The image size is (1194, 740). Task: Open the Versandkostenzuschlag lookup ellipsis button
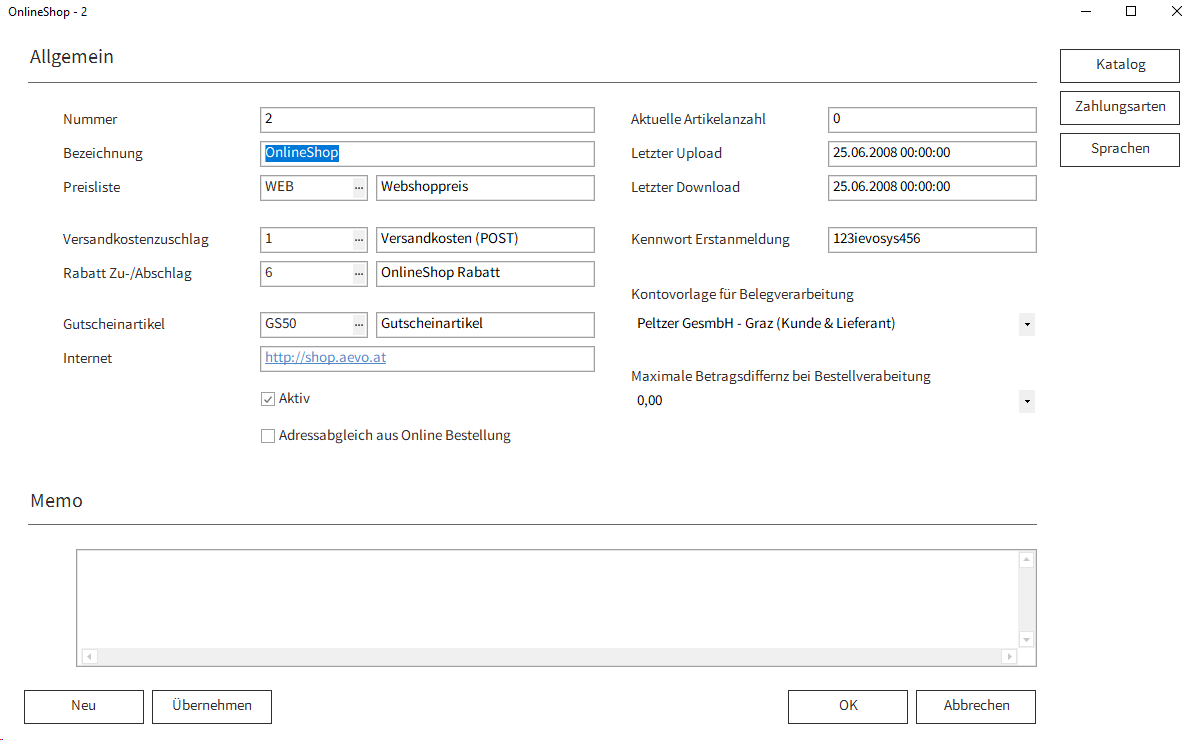[x=359, y=240]
